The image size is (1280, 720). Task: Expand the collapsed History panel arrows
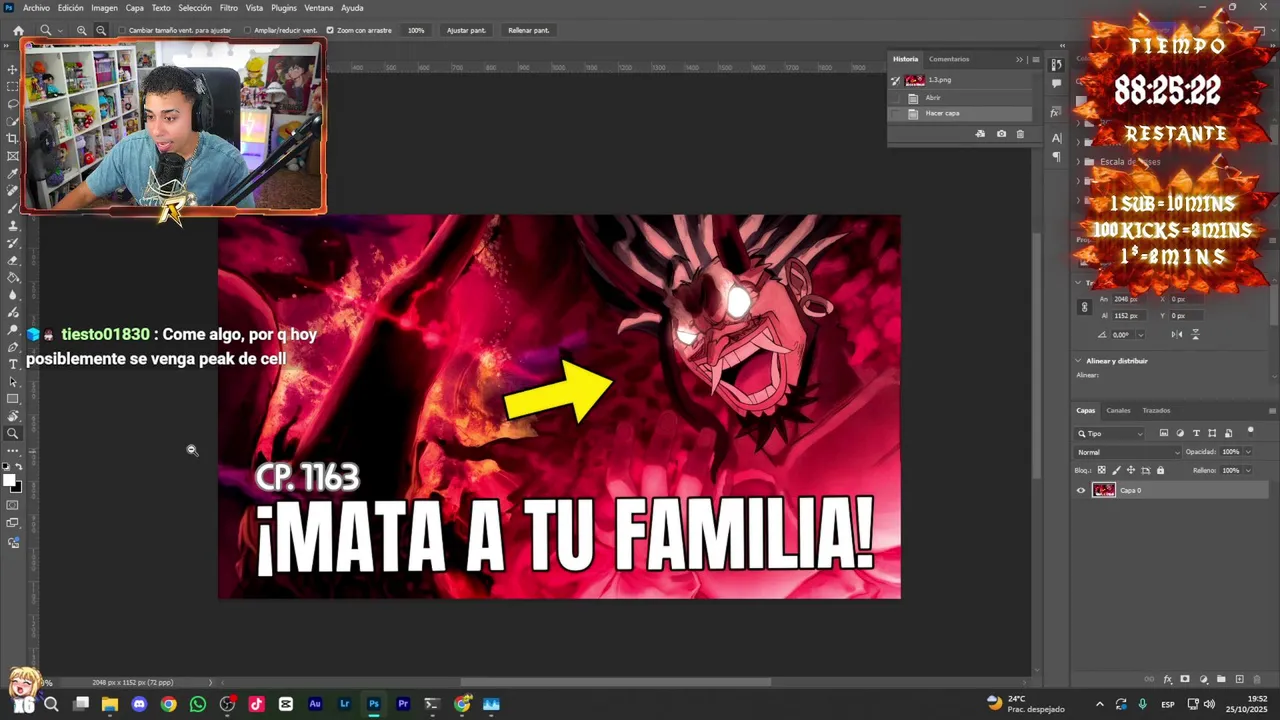pyautogui.click(x=1019, y=59)
